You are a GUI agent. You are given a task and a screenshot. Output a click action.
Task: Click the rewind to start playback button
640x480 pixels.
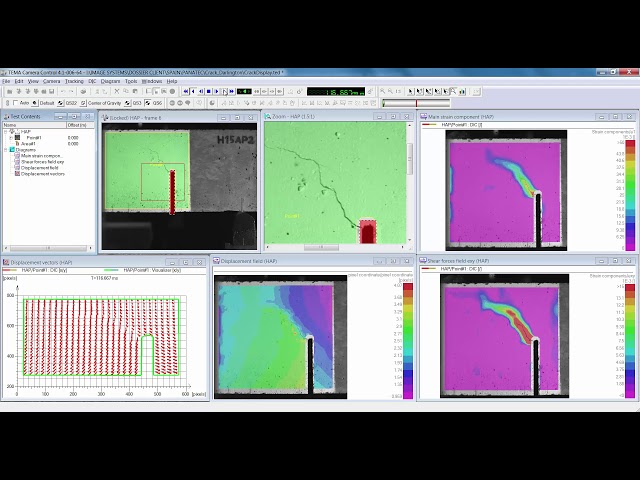click(x=186, y=91)
